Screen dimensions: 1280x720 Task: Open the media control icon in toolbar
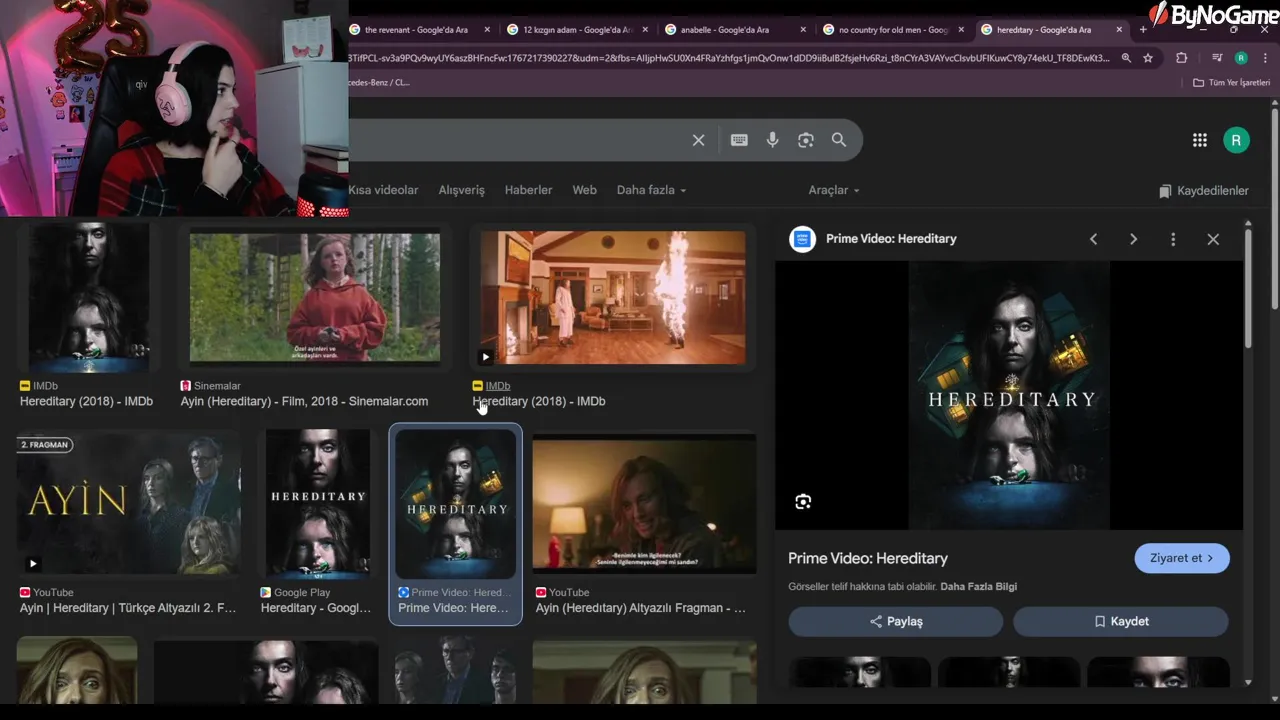click(1217, 58)
